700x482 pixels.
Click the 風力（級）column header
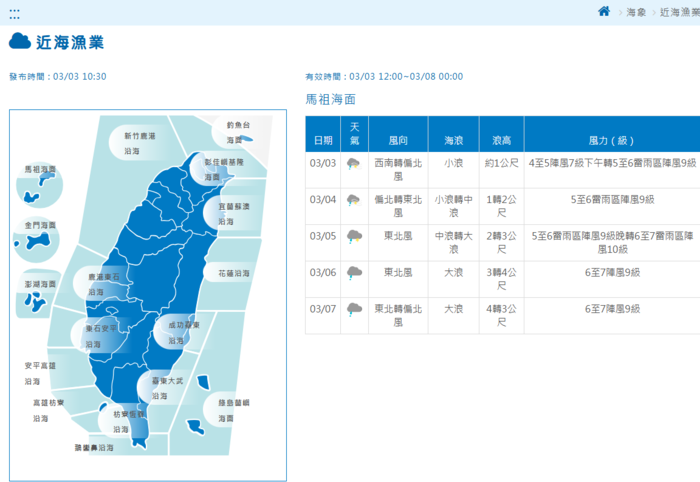pos(610,140)
